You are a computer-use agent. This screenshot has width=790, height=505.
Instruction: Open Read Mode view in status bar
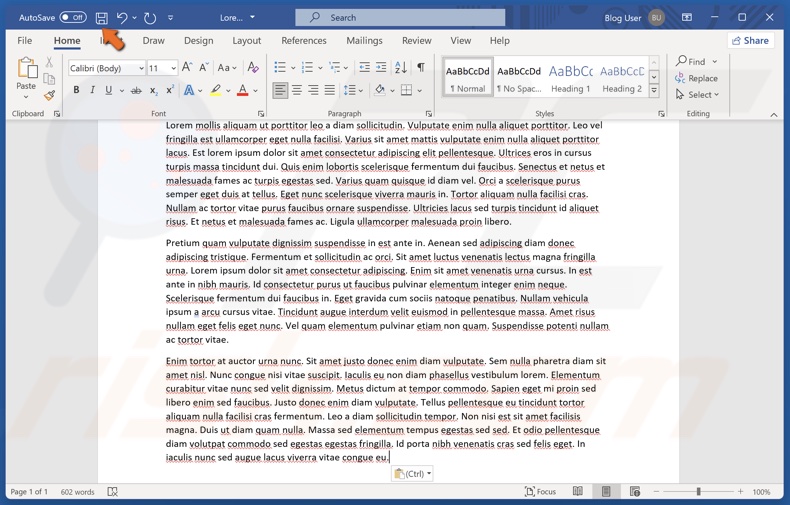click(578, 492)
